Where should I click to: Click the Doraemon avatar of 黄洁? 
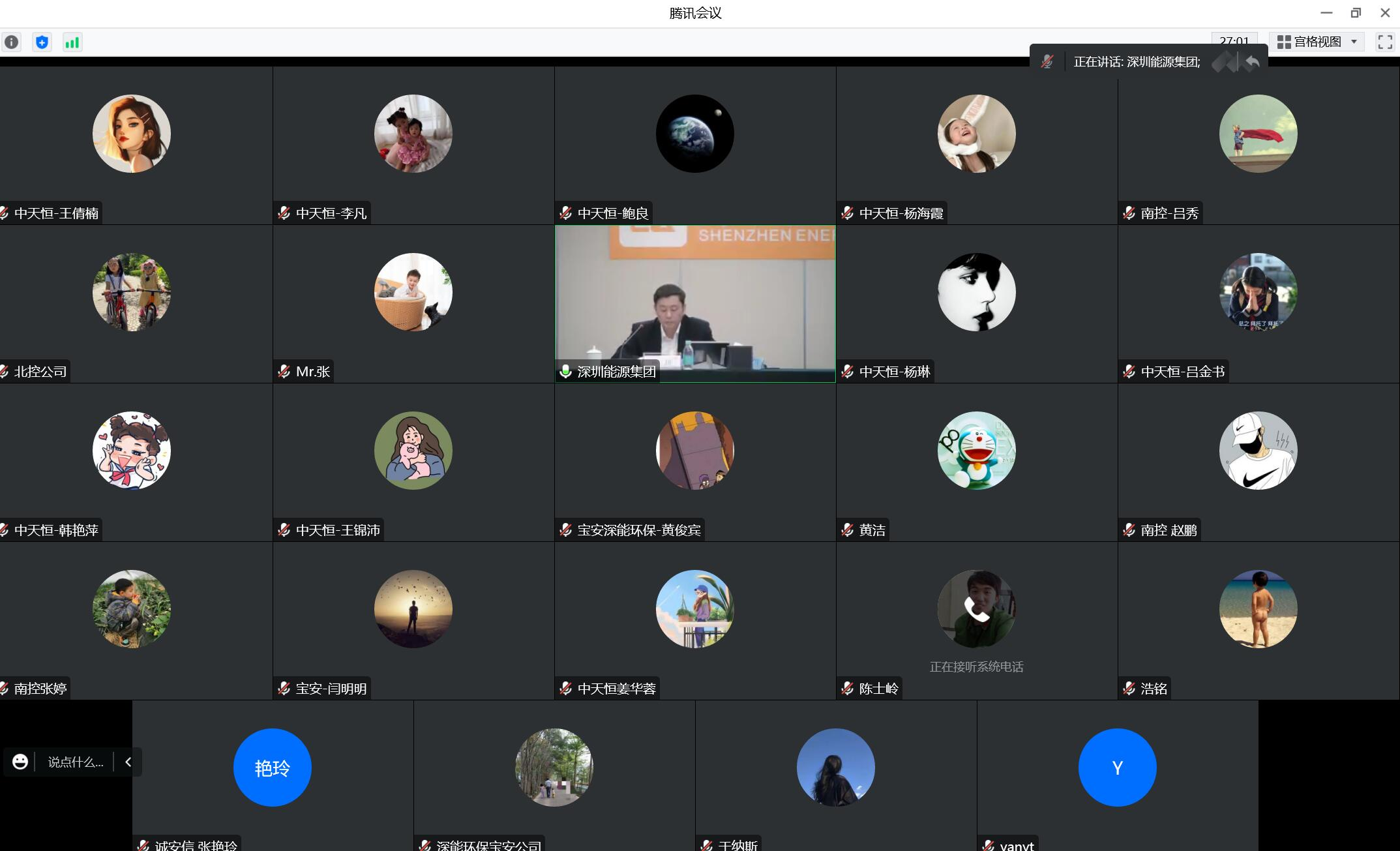[976, 451]
